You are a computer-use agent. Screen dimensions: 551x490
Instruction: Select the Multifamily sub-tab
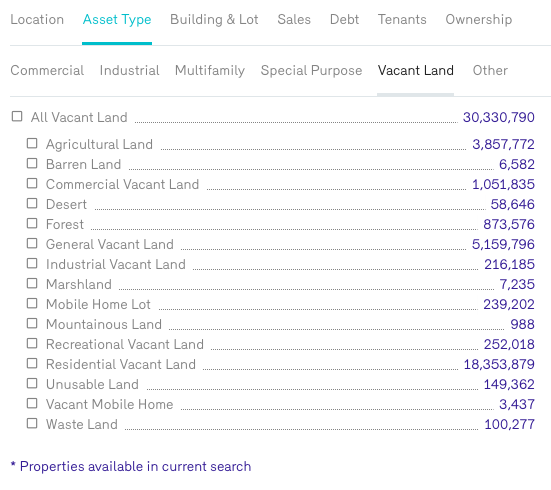point(210,71)
